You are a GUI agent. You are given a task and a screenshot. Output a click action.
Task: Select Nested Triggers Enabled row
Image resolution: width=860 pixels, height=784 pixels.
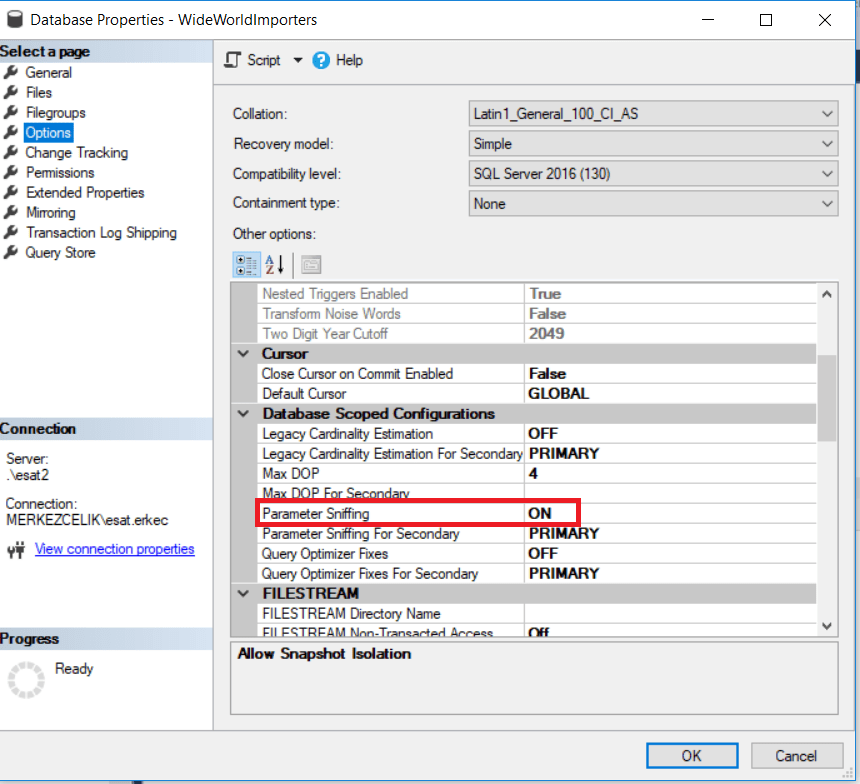(536, 294)
